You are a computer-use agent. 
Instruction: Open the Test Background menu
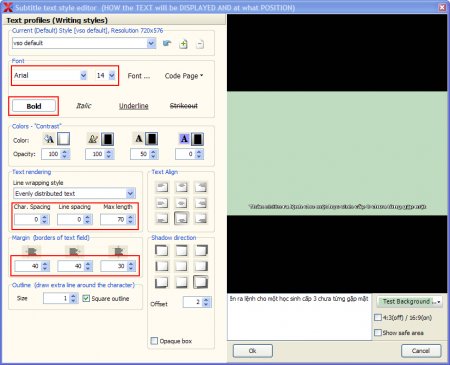point(409,301)
